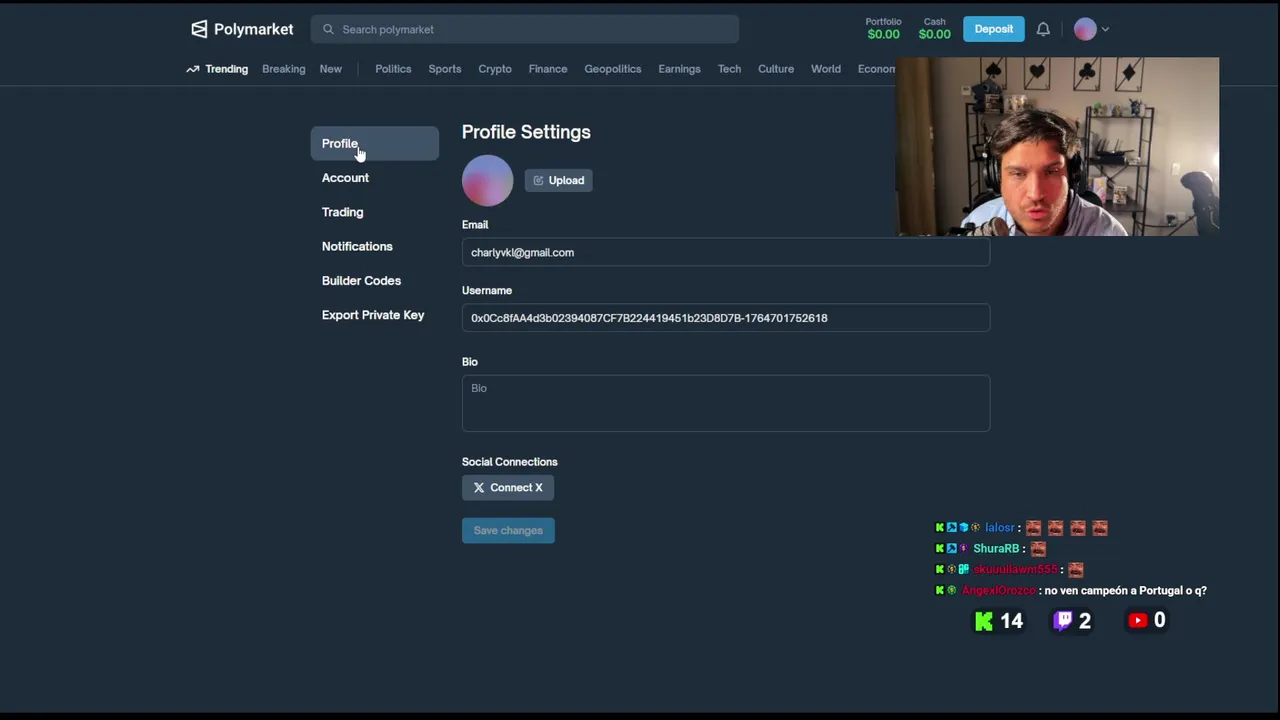This screenshot has width=1280, height=720.
Task: Go to Earnings markets
Action: [x=679, y=69]
